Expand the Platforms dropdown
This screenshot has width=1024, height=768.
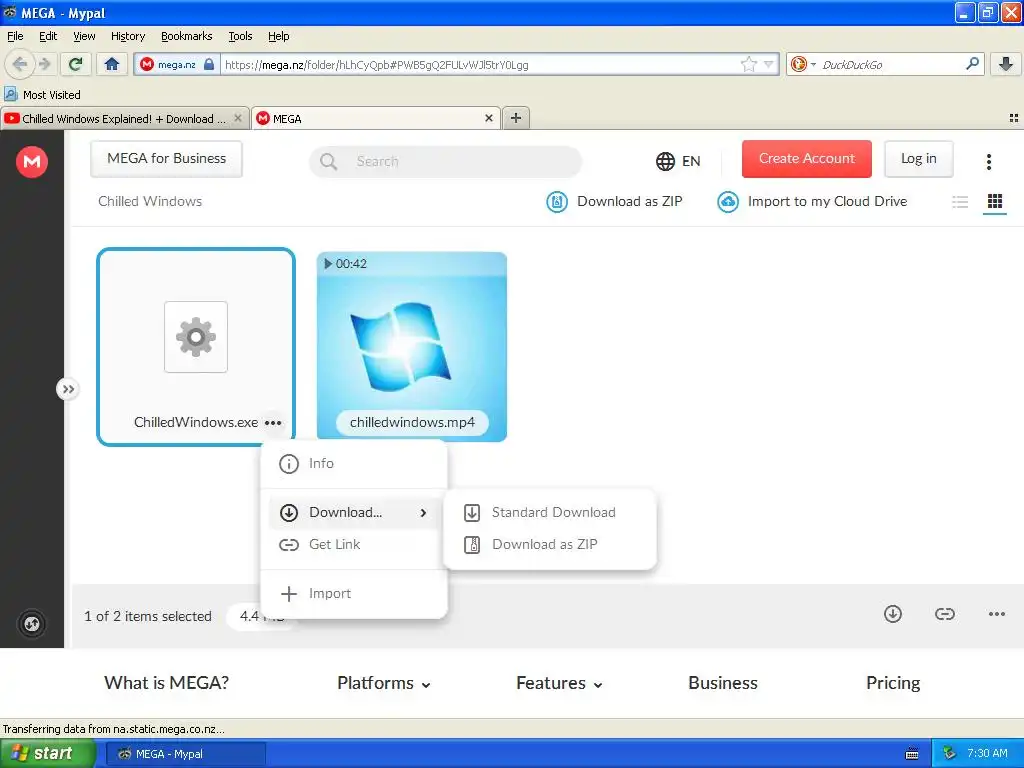(384, 683)
